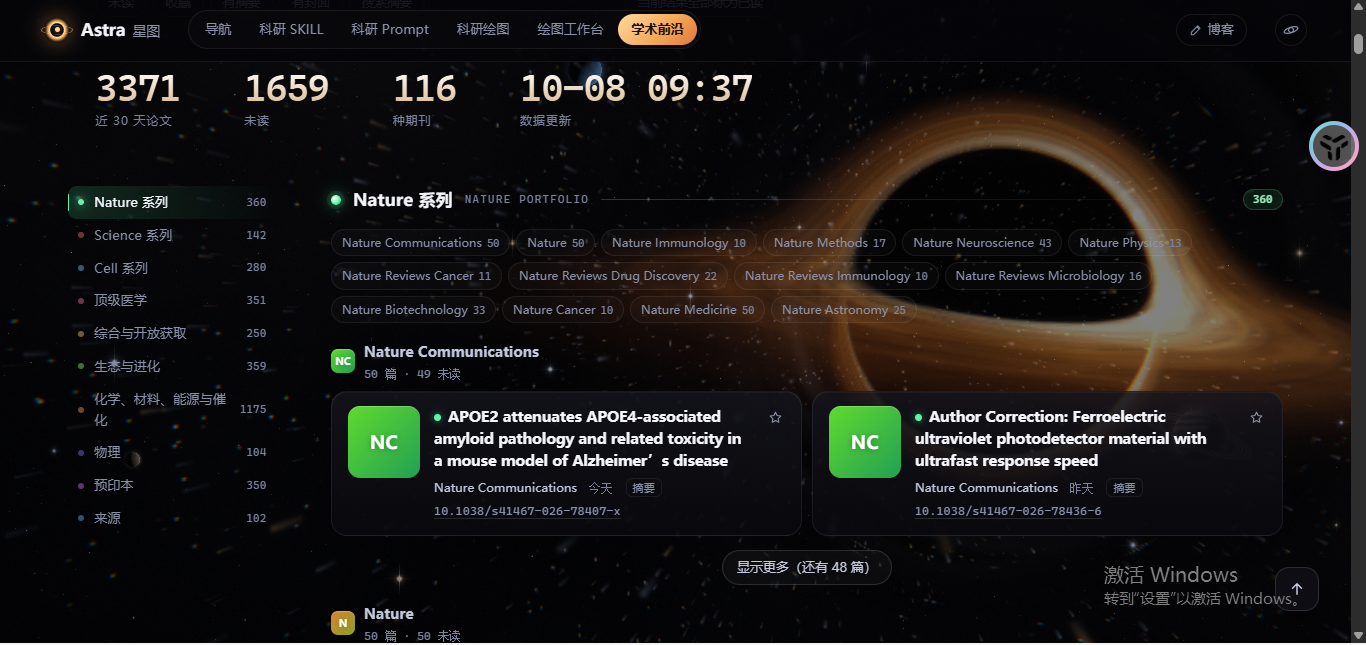This screenshot has width=1366, height=645.
Task: Click the NC badge beside Nature Communications heading
Action: (343, 361)
